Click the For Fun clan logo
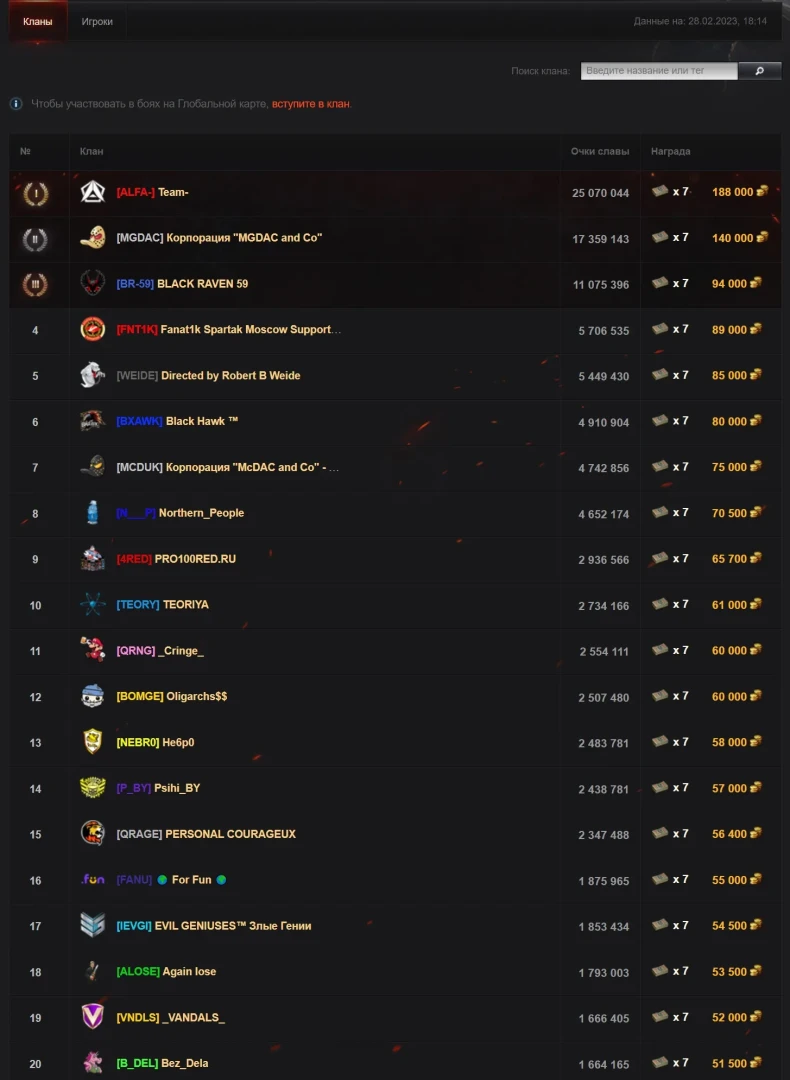The height and width of the screenshot is (1080, 790). 93,880
